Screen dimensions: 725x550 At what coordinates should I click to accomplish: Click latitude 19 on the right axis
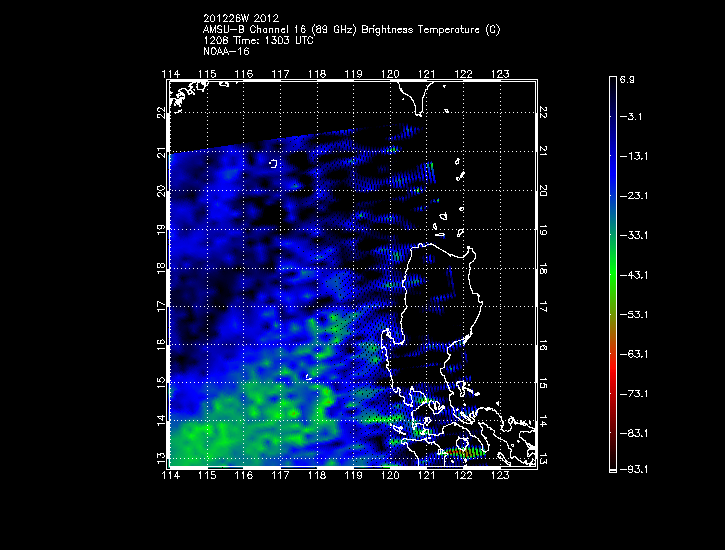543,230
